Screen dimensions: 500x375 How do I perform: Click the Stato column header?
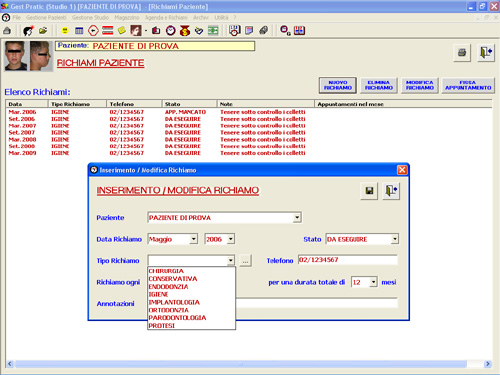pos(190,104)
